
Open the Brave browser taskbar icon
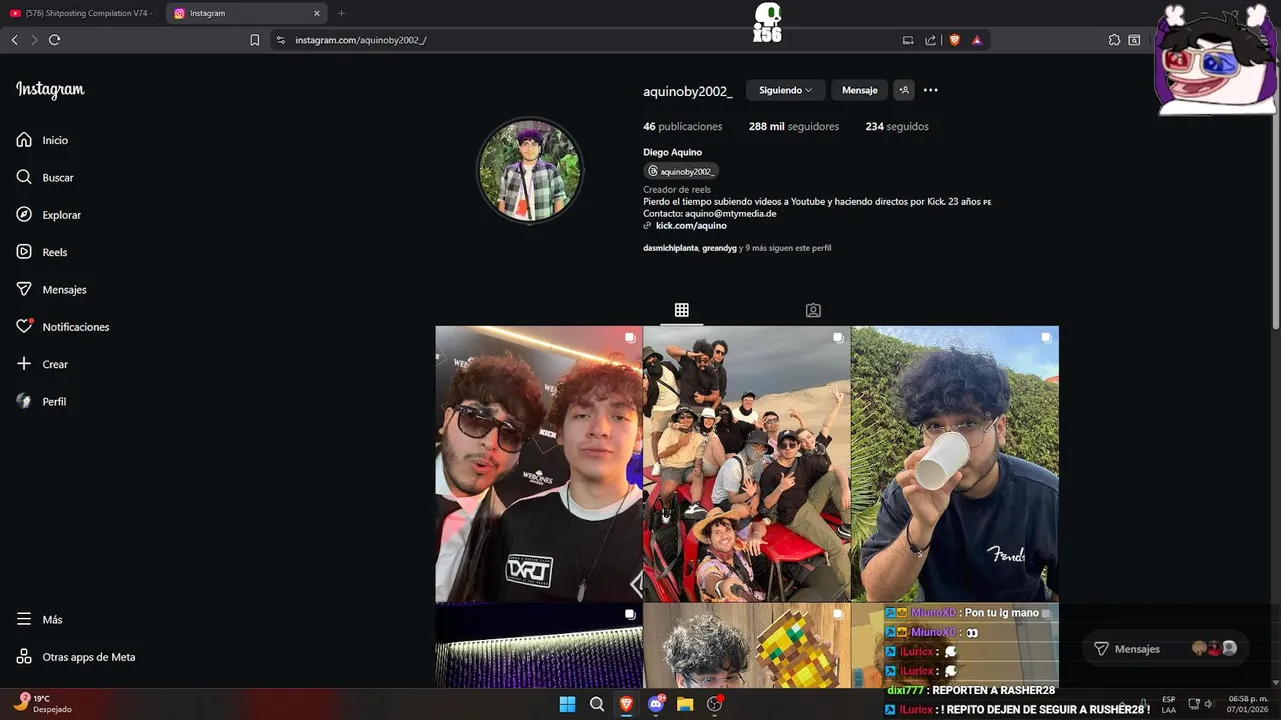(x=627, y=704)
